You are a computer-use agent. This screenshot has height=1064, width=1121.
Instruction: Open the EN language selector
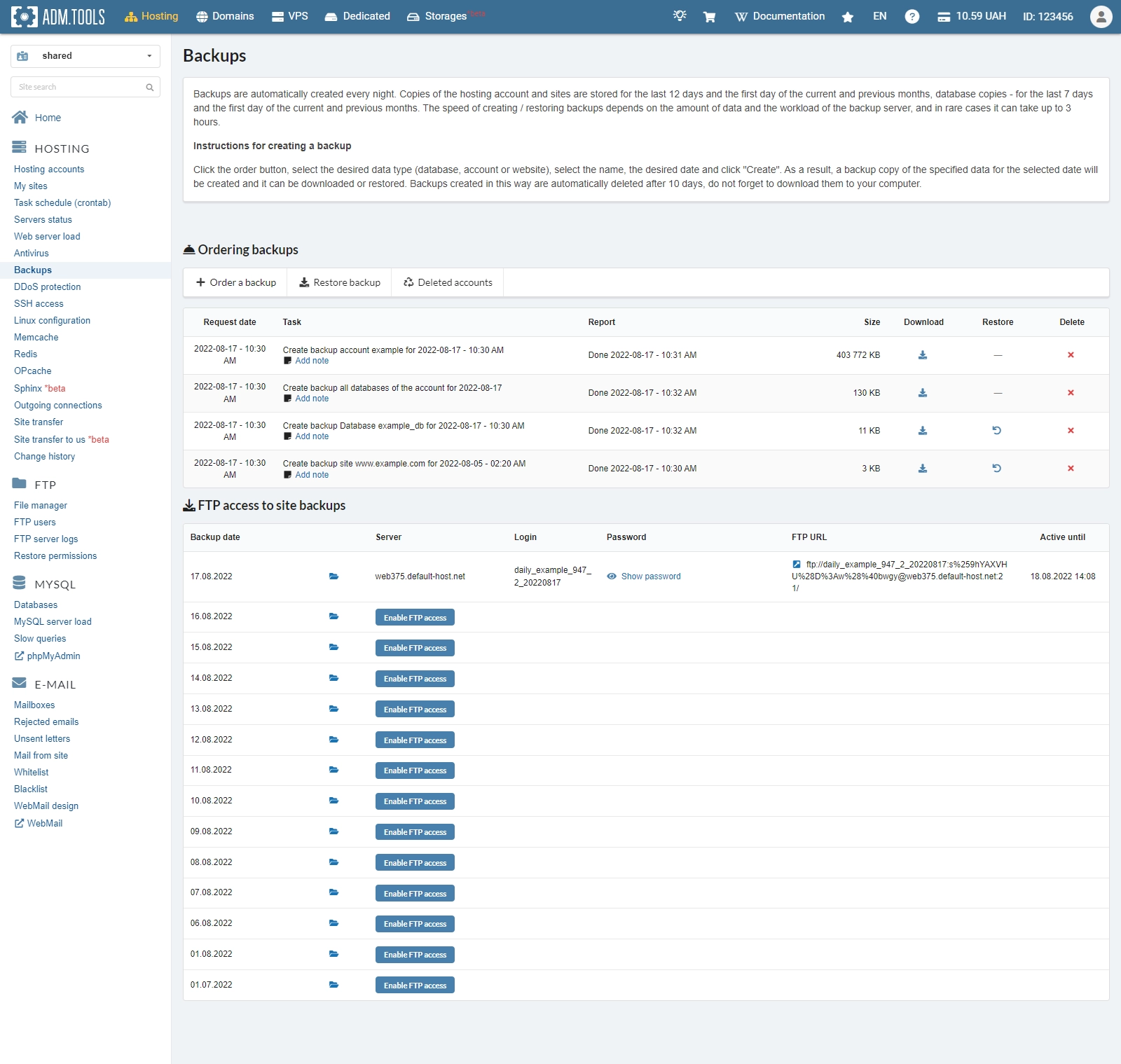coord(879,17)
